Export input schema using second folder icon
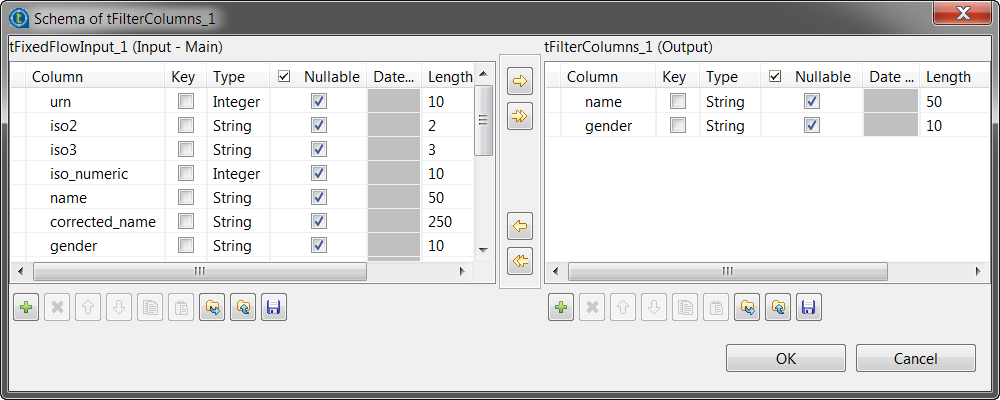Screen dimensions: 1000x400 [x=243, y=308]
